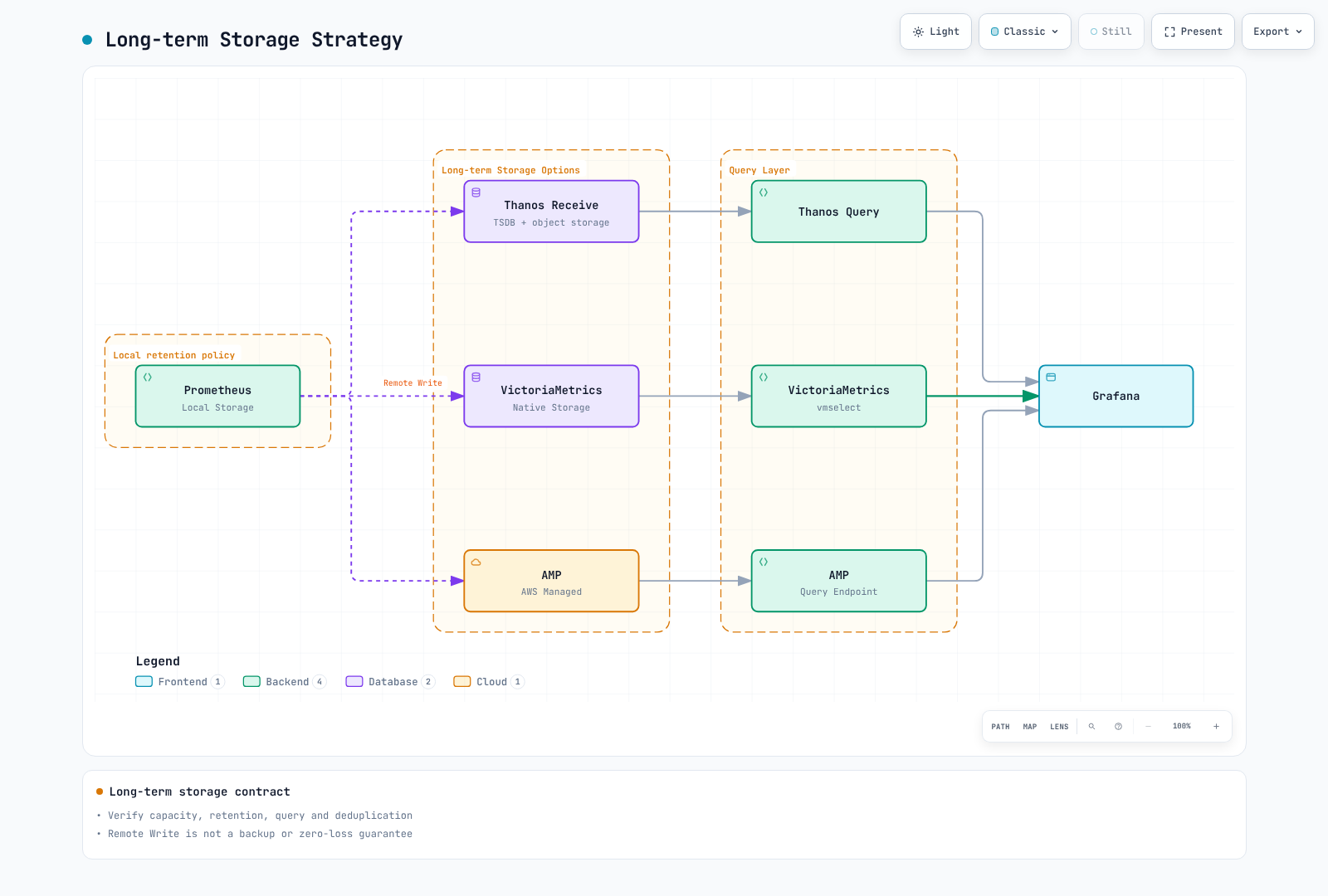Screen dimensions: 1328x896
Task: Select the Thanos Receive node
Action: [x=551, y=212]
